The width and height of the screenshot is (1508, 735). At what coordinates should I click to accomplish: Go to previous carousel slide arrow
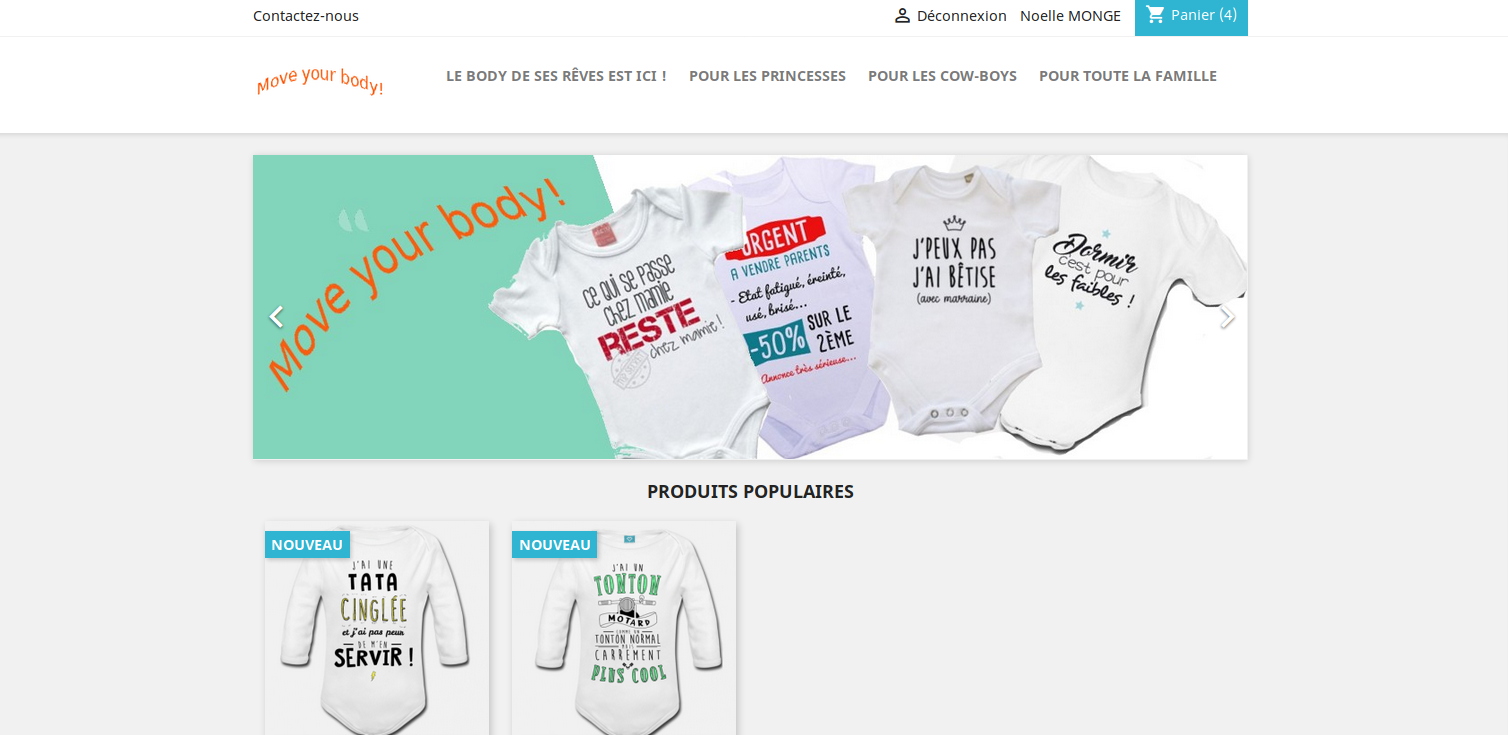276,317
